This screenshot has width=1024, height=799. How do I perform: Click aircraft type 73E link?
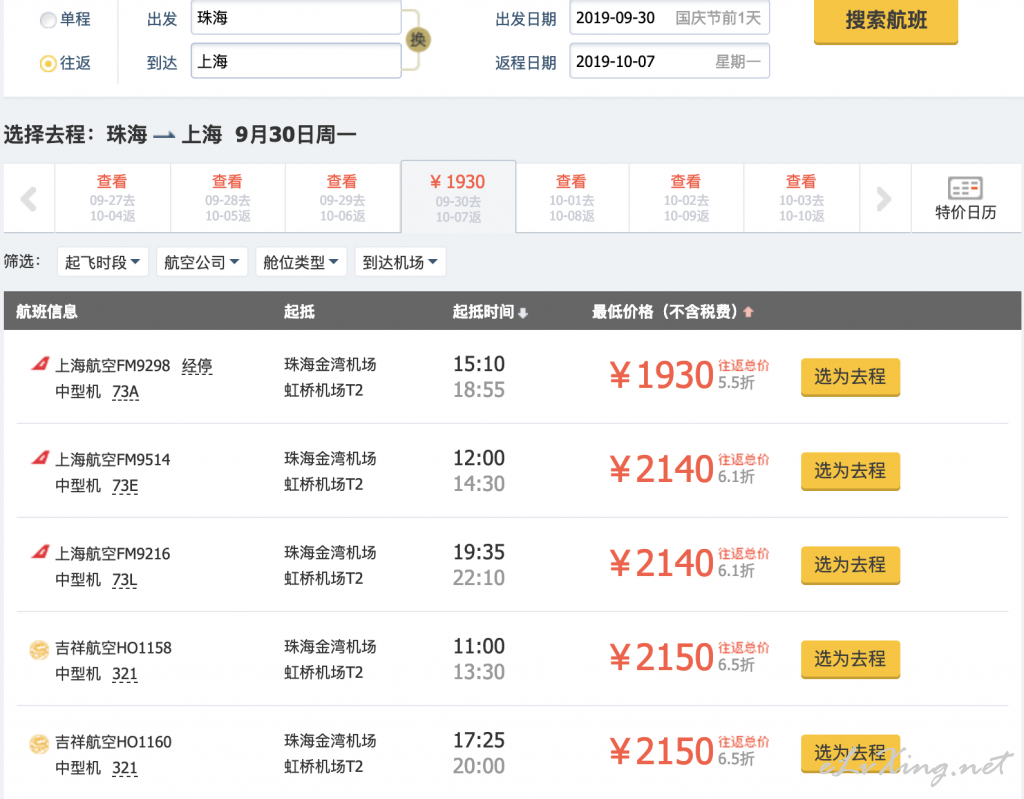tap(125, 486)
